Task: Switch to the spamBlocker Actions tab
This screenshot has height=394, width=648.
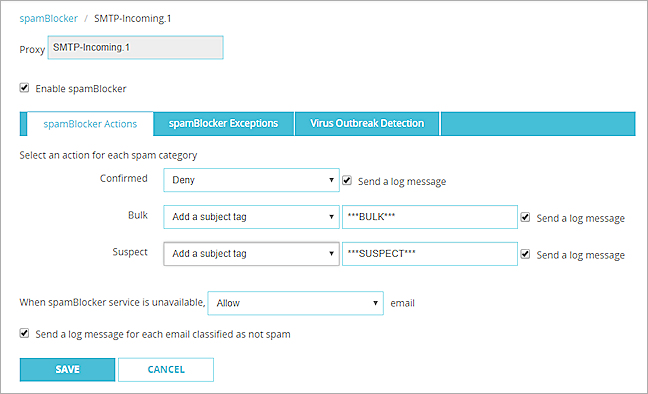Action: pyautogui.click(x=90, y=124)
